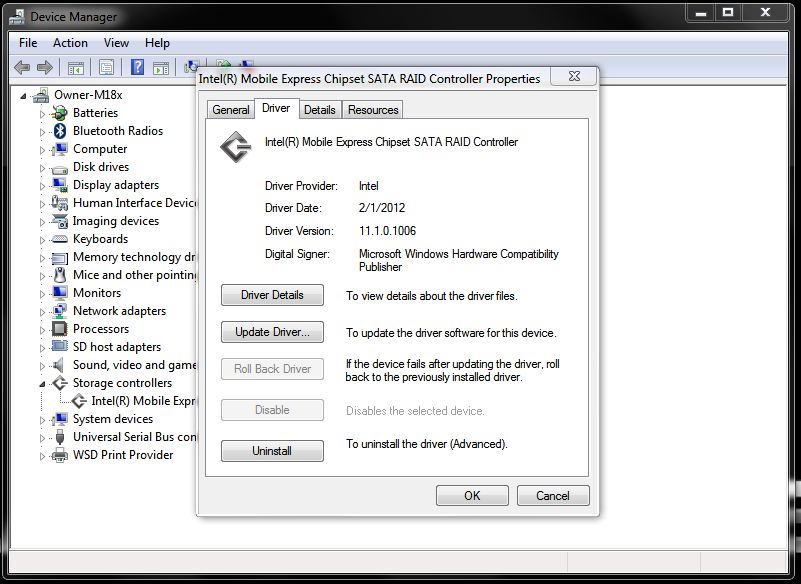The width and height of the screenshot is (801, 584).
Task: Click the Back arrow in the toolbar
Action: coord(22,67)
